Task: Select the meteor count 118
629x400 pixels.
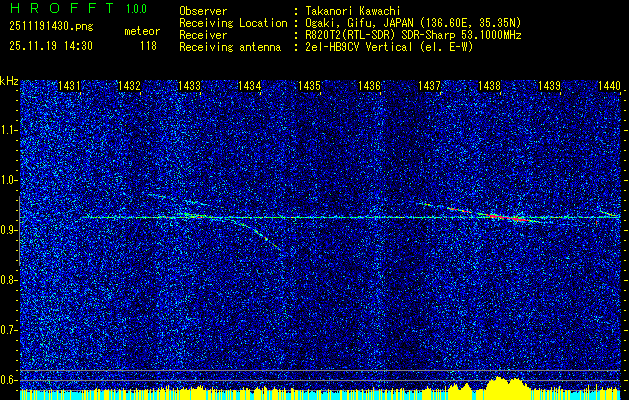Action: (x=148, y=46)
